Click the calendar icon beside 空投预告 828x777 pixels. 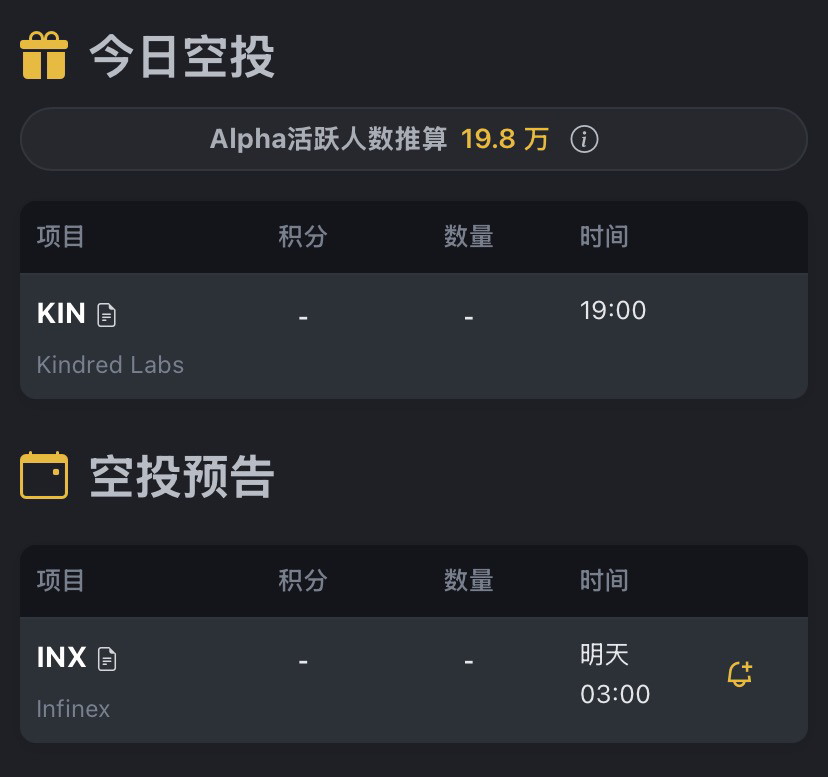click(x=44, y=475)
